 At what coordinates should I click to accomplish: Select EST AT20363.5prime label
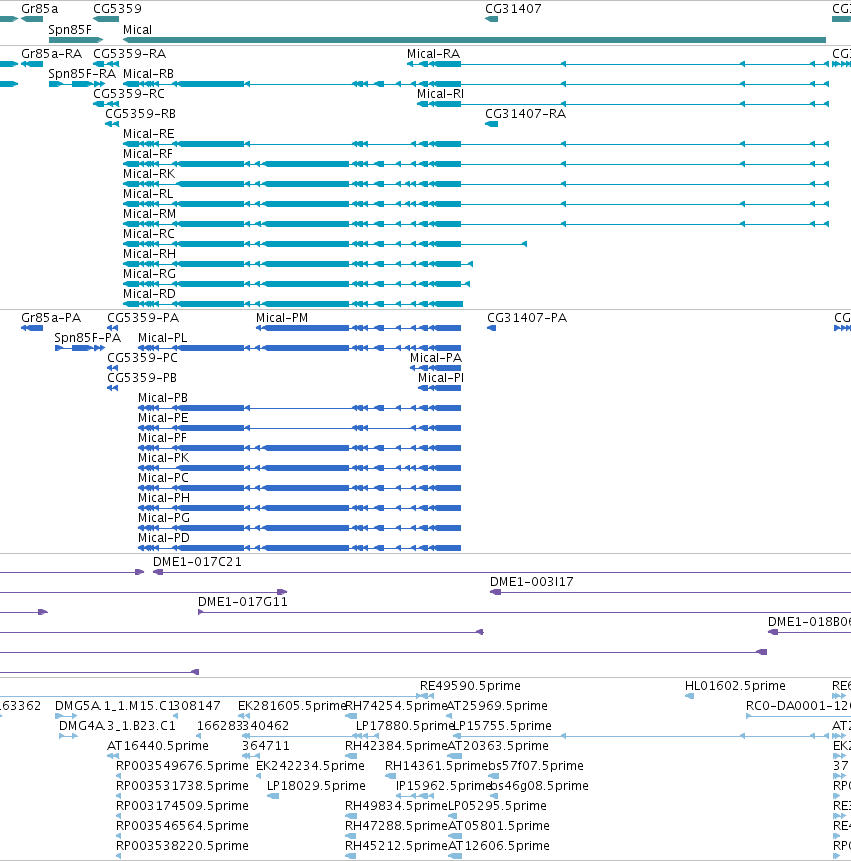(x=498, y=746)
